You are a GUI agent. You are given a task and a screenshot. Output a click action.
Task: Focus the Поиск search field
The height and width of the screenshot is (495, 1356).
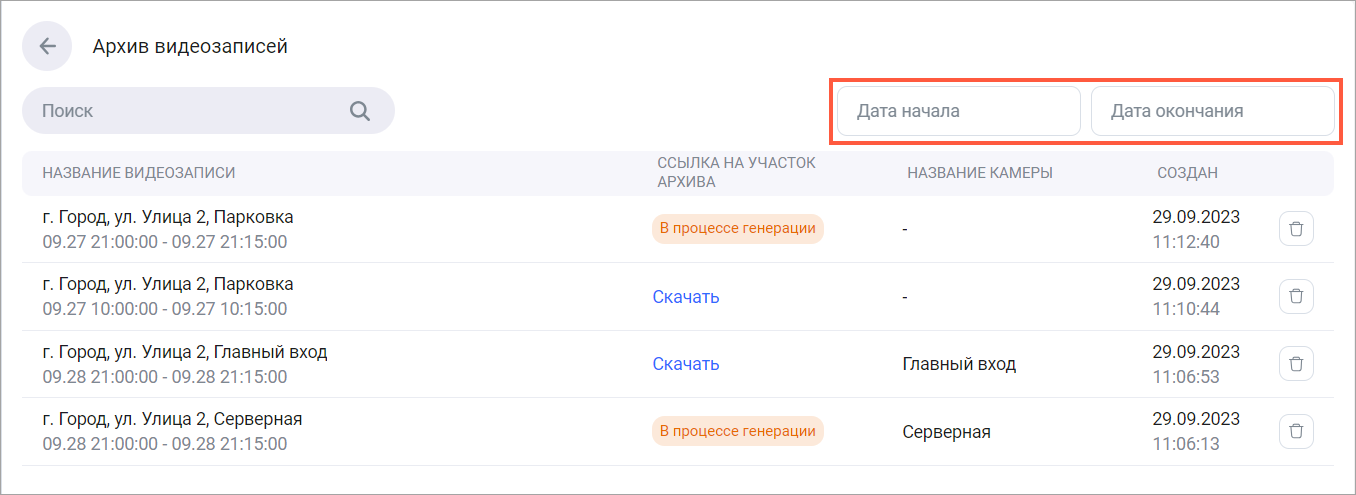click(x=190, y=111)
